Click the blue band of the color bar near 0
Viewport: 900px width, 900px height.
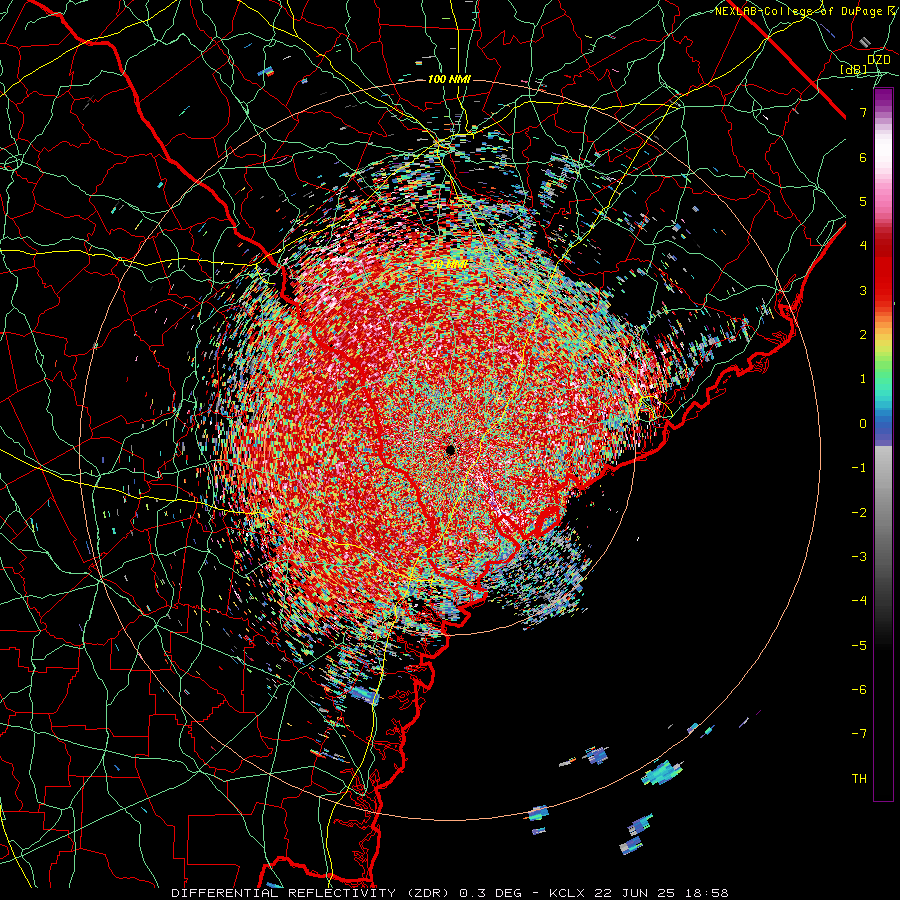(x=883, y=428)
